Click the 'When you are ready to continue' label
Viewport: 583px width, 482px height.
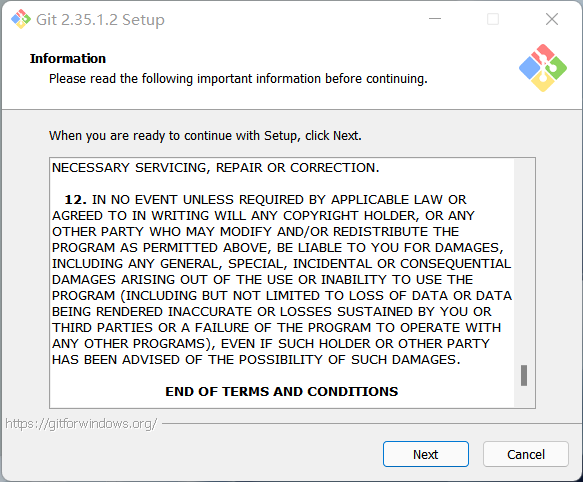tap(205, 136)
